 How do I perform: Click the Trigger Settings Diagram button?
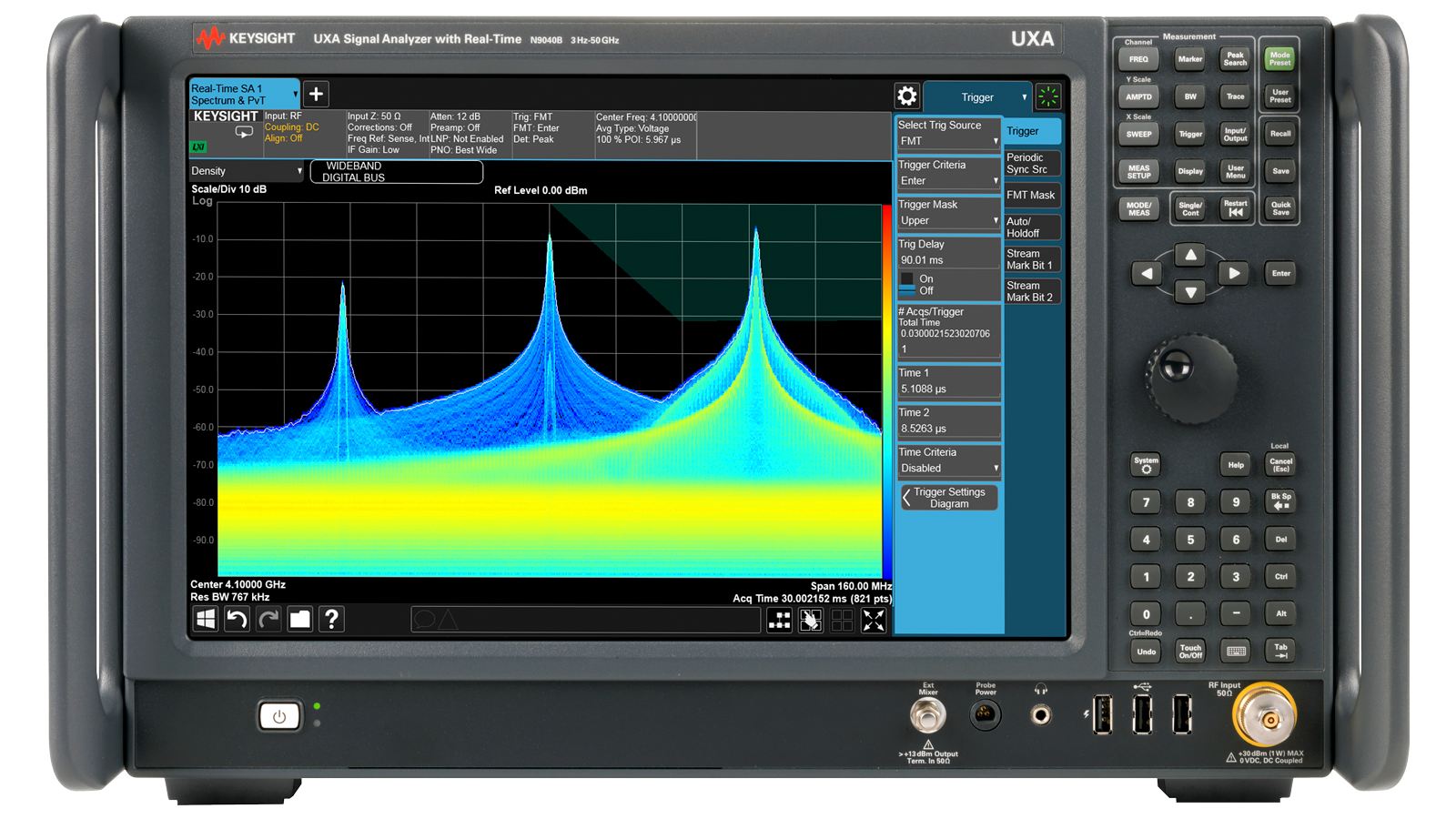[x=948, y=498]
